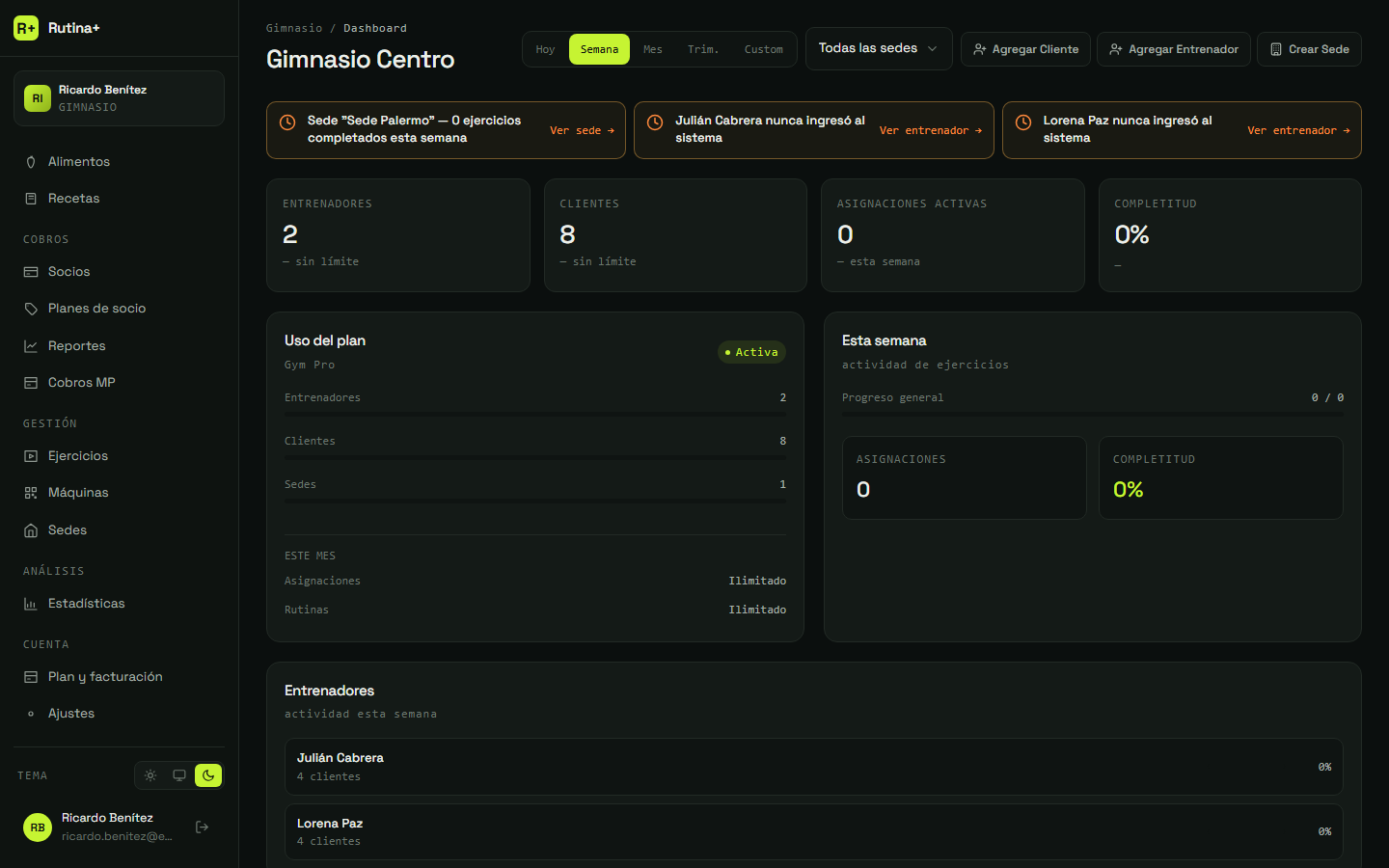1389x868 pixels.
Task: Click the Gimnasio breadcrumb
Action: (294, 28)
